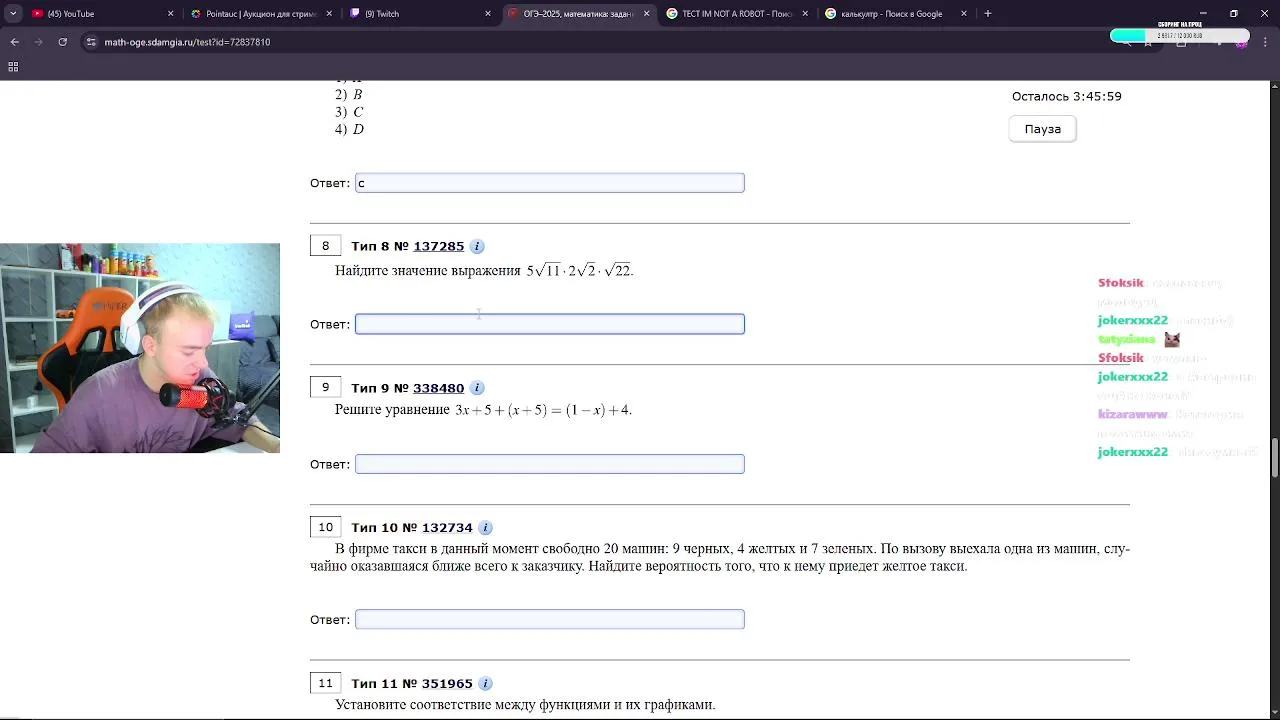Click the heading 'Тип 10'
Screen dimensions: 1280x720
click(x=375, y=528)
